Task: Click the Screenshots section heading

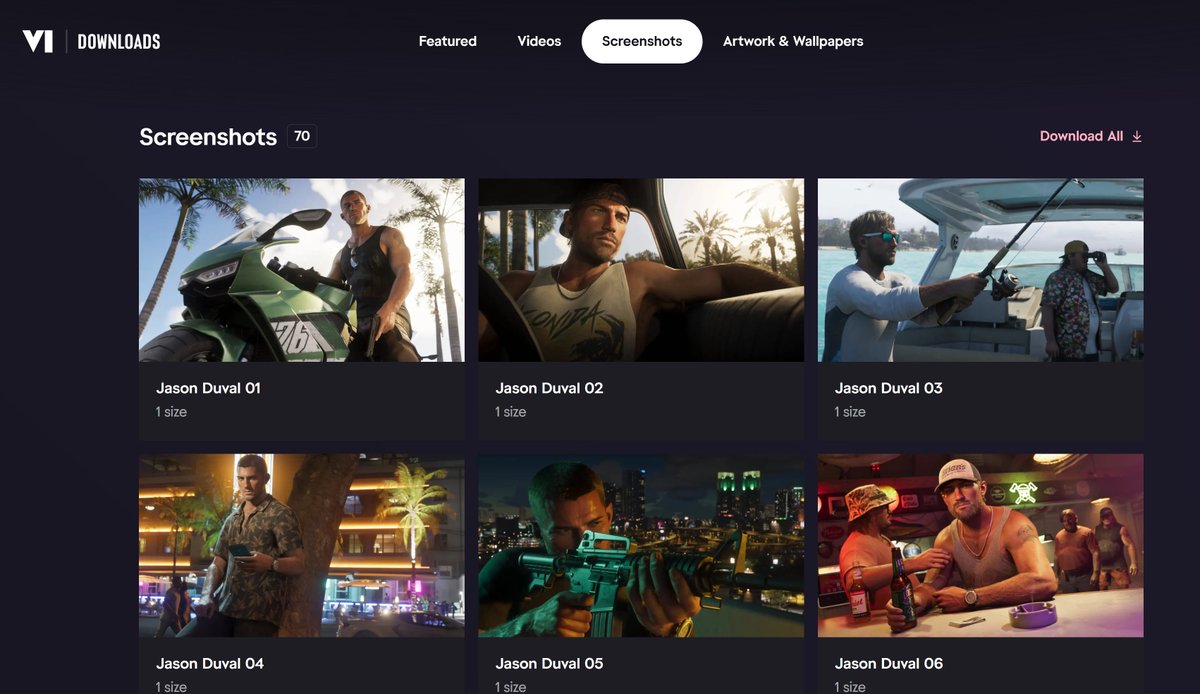Action: [x=208, y=137]
